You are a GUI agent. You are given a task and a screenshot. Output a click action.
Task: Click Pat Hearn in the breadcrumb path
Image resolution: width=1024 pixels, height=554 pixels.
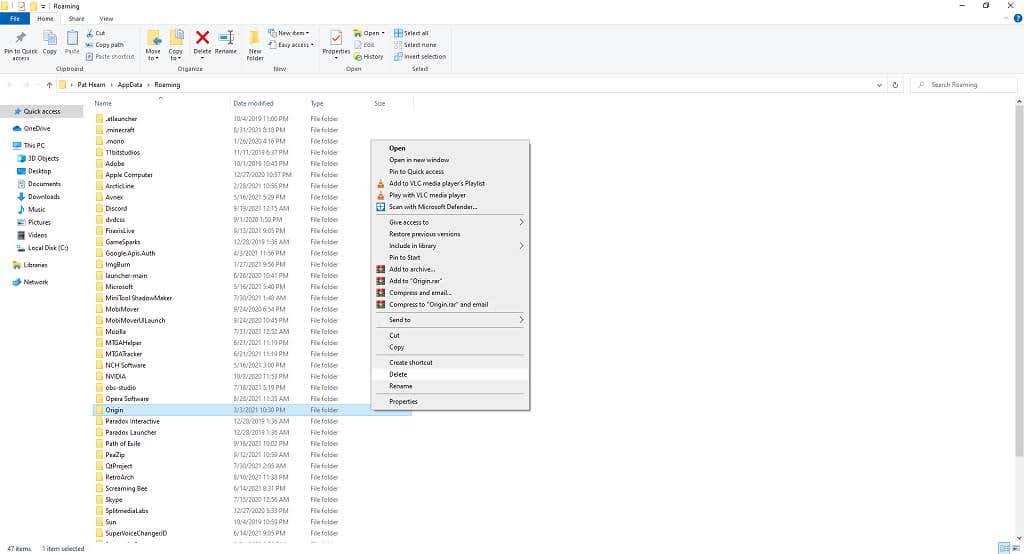click(x=91, y=85)
